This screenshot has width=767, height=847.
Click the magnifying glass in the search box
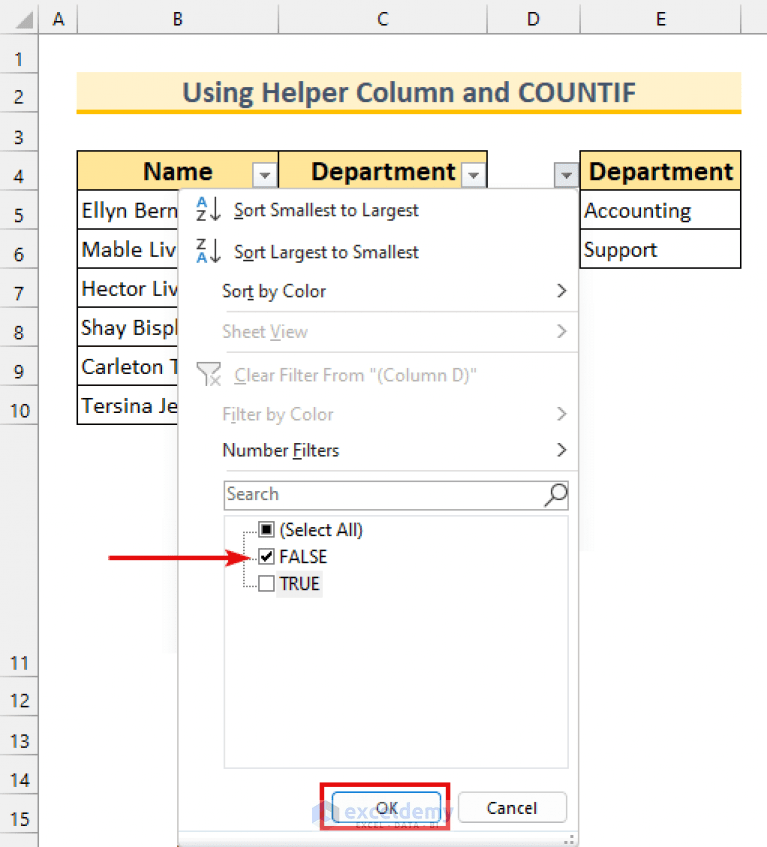point(554,494)
